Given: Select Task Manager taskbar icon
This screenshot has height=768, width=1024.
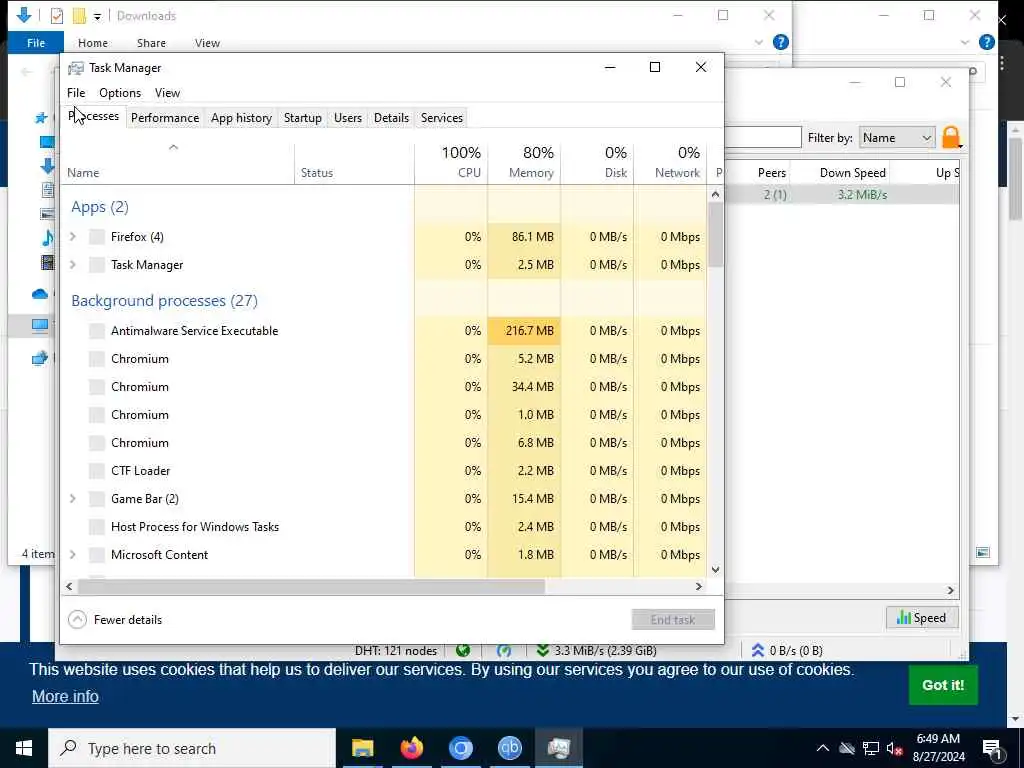Looking at the screenshot, I should tap(558, 748).
